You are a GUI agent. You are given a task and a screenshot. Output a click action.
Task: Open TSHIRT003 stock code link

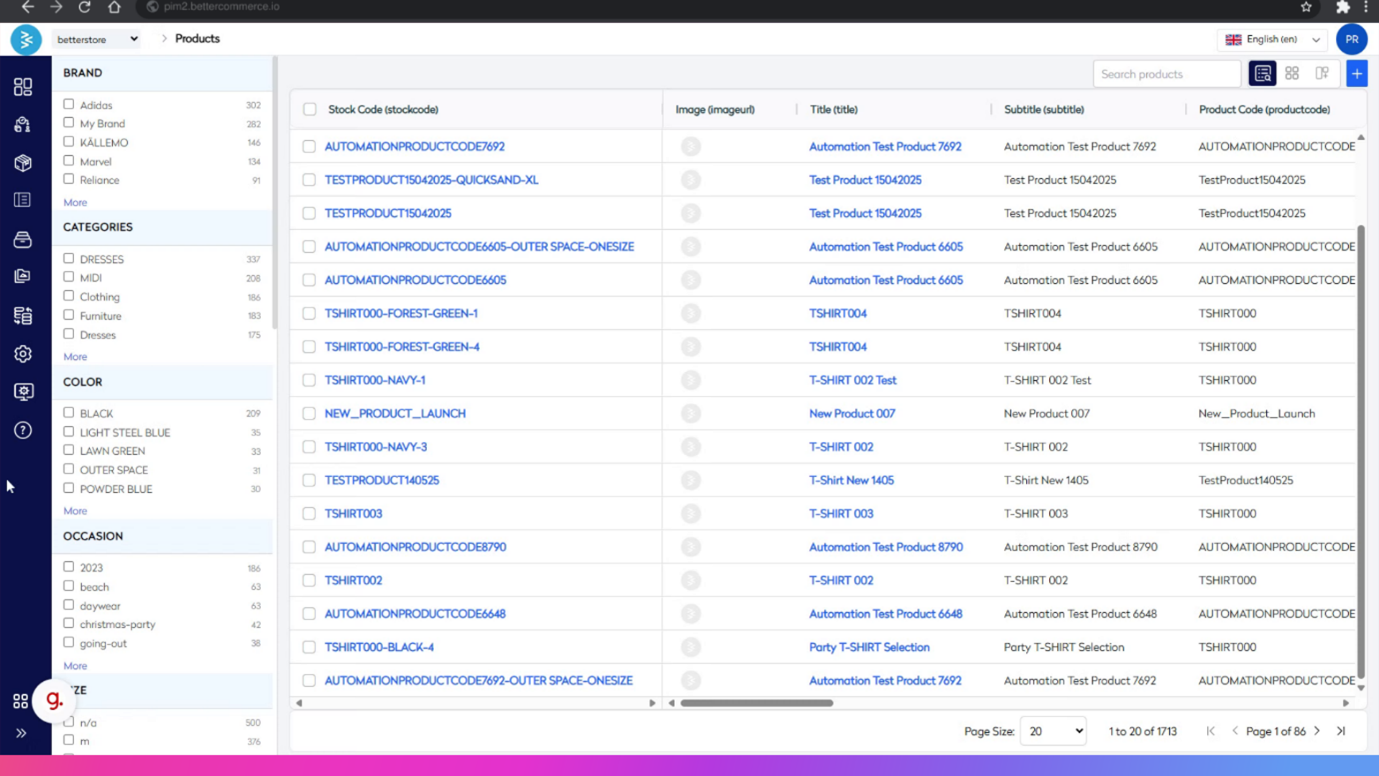tap(353, 513)
